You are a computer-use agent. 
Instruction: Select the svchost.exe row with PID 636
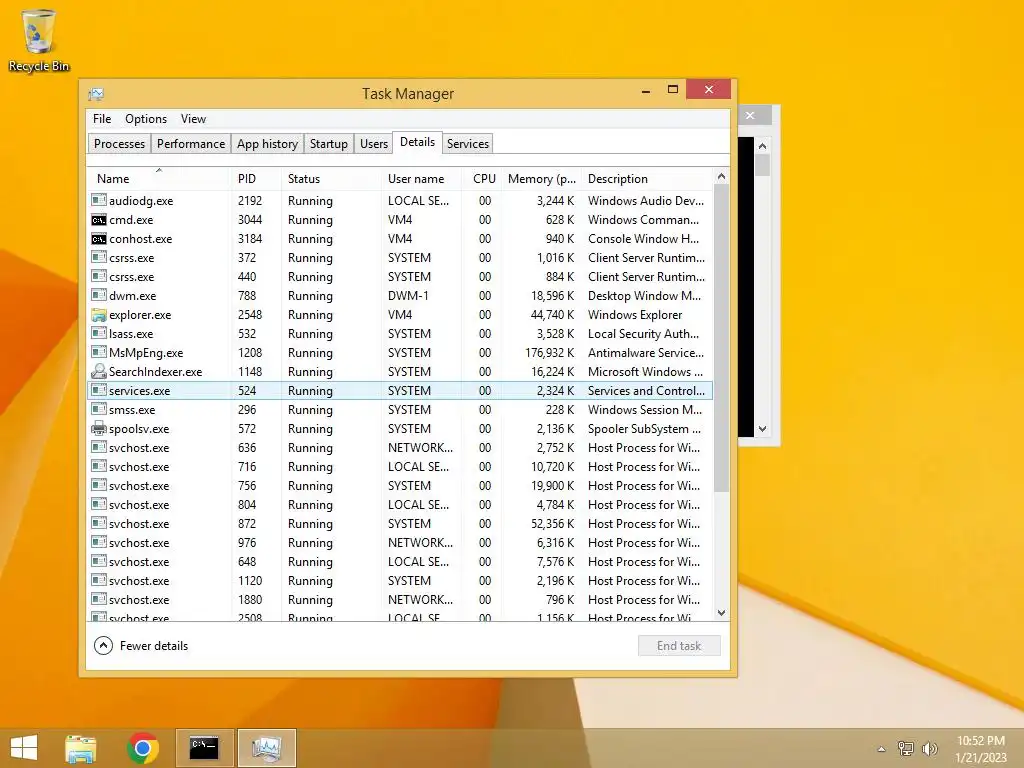400,447
